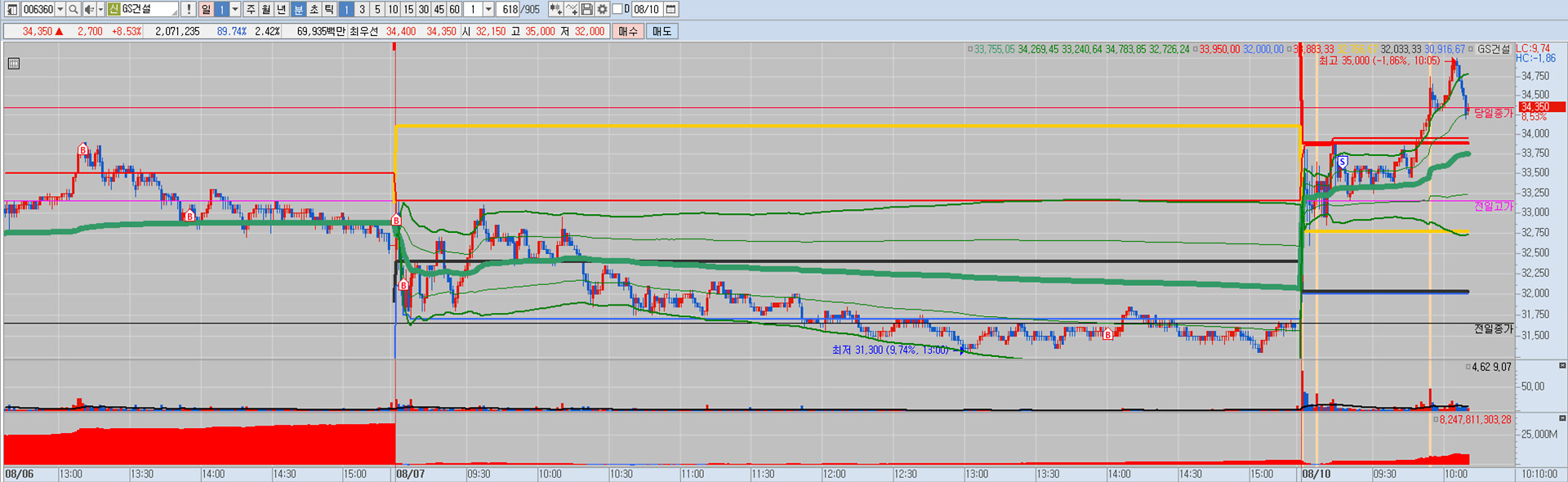Click the 매도 sell button
Viewport: 1568px width, 482px height.
pos(661,31)
